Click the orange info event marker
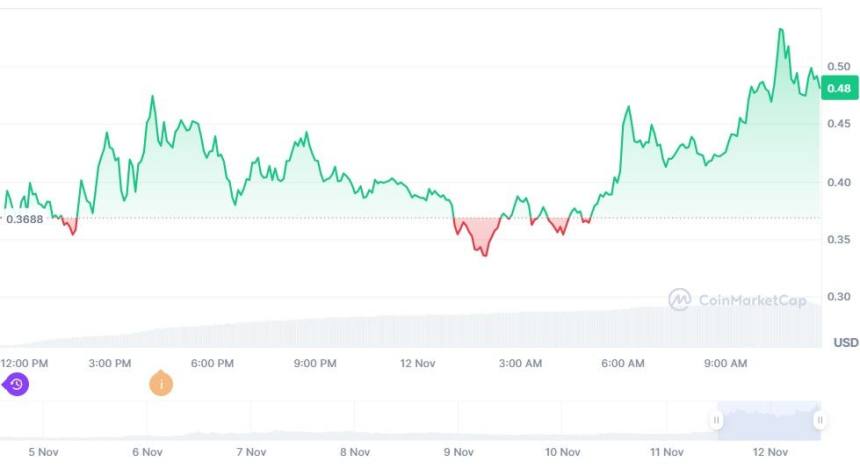Viewport: 860px width, 469px height. [x=160, y=383]
